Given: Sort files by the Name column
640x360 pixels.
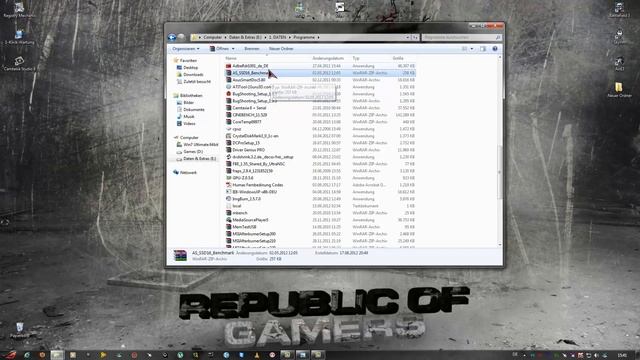Looking at the screenshot, I should [231, 58].
